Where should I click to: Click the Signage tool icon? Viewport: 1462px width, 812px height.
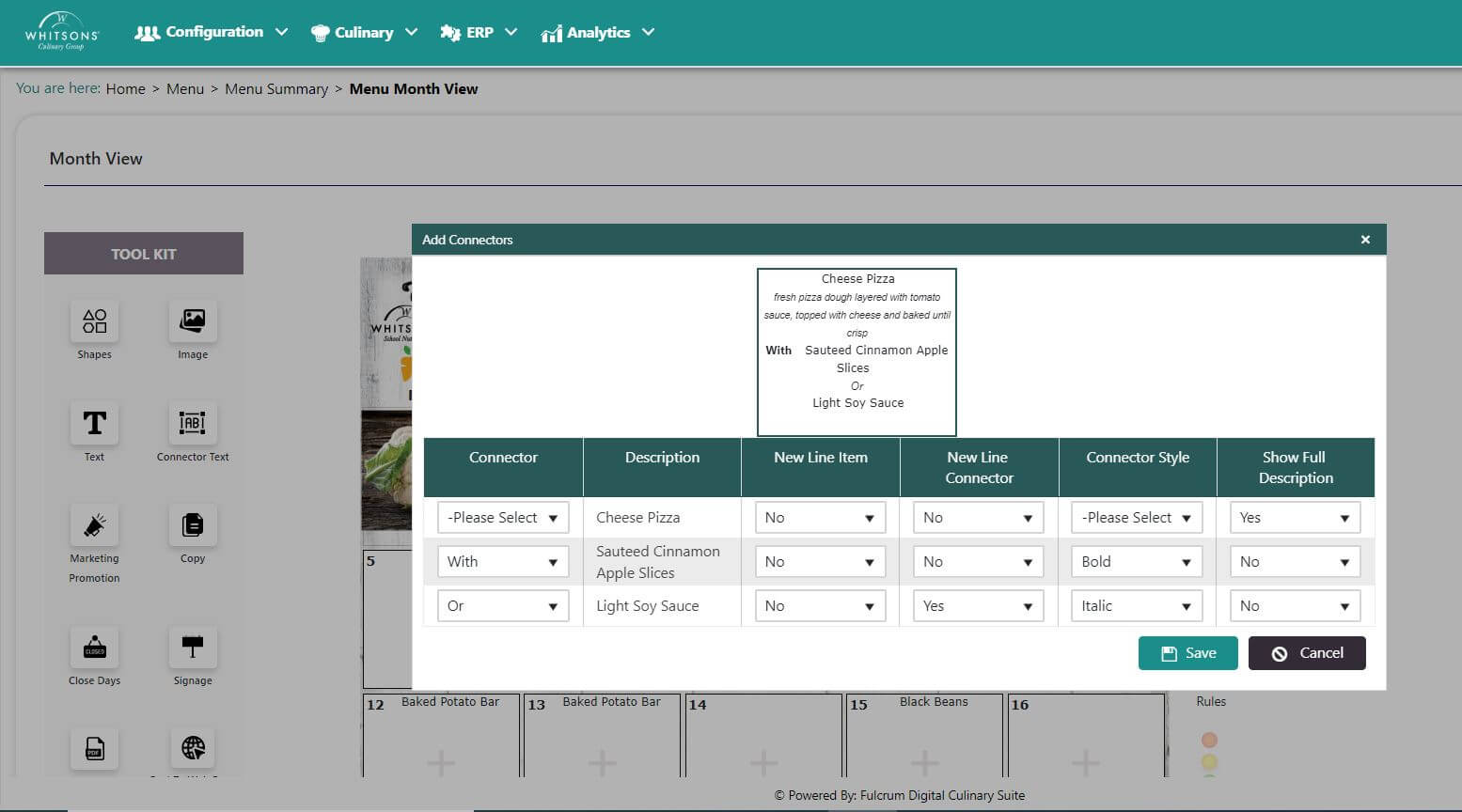[193, 648]
